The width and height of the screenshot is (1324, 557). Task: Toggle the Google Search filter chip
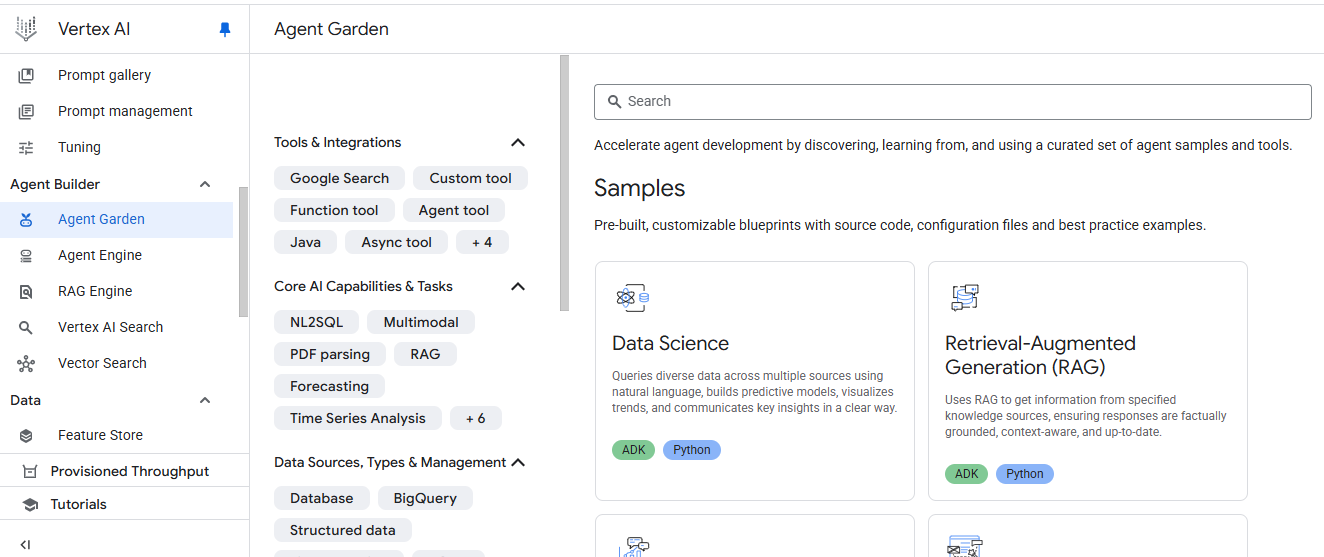339,178
